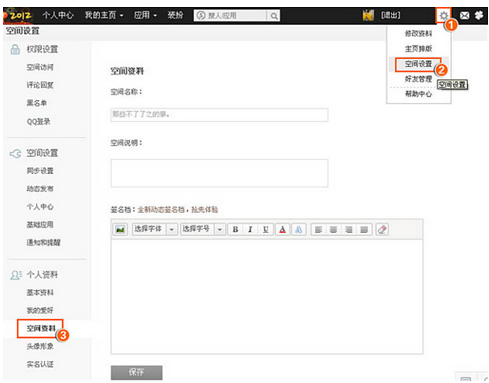Select 空间设置 in the gear dropdown menu
Screen dimensions: 489x383
click(418, 64)
